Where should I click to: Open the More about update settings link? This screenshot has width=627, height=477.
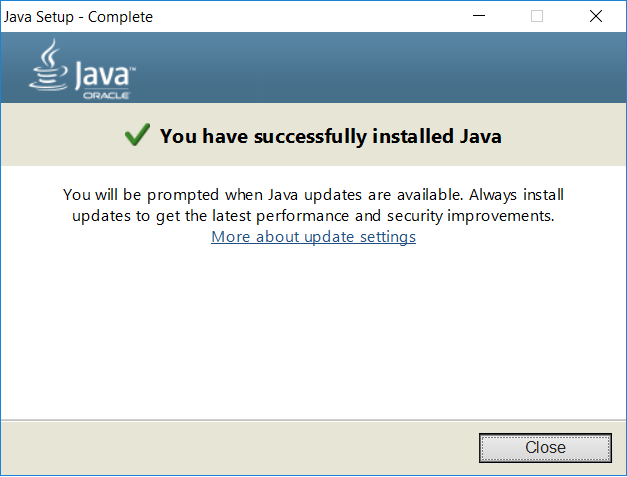point(314,237)
